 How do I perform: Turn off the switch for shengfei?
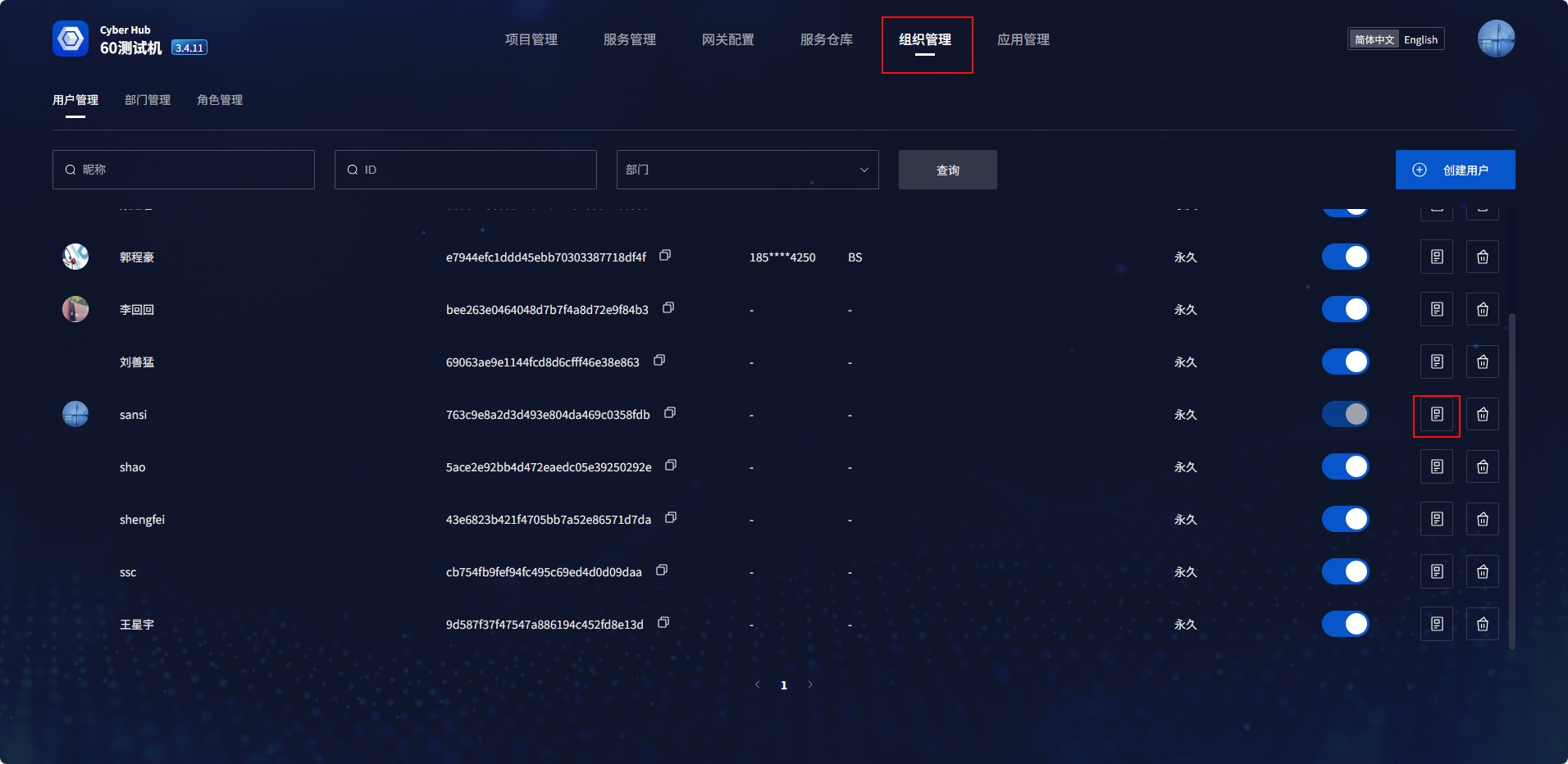pos(1345,520)
